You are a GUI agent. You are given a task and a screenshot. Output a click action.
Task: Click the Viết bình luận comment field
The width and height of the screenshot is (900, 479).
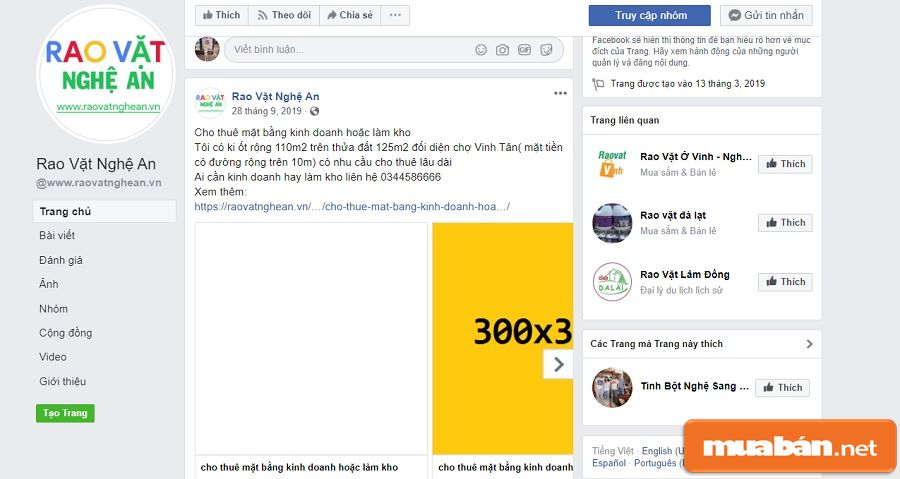pyautogui.click(x=393, y=50)
